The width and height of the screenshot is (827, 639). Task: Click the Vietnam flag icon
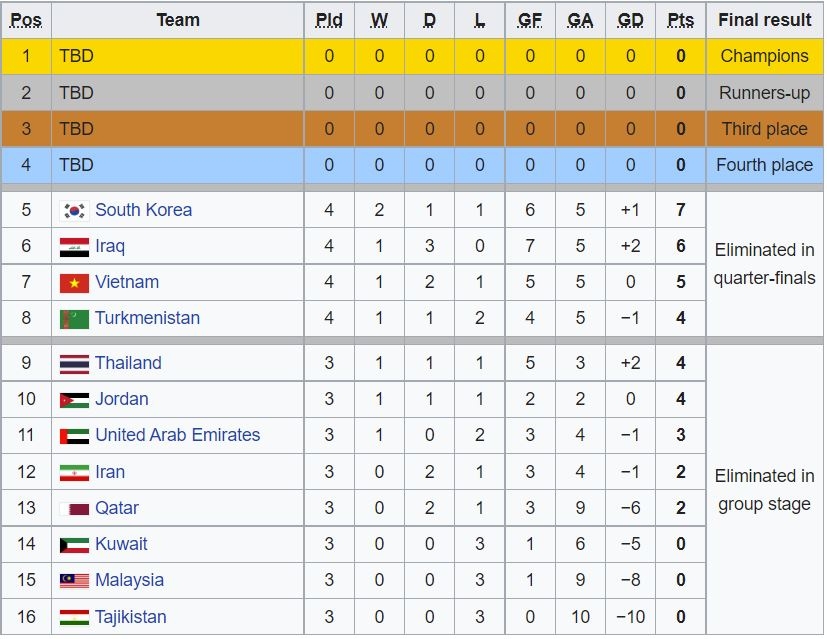tap(74, 283)
